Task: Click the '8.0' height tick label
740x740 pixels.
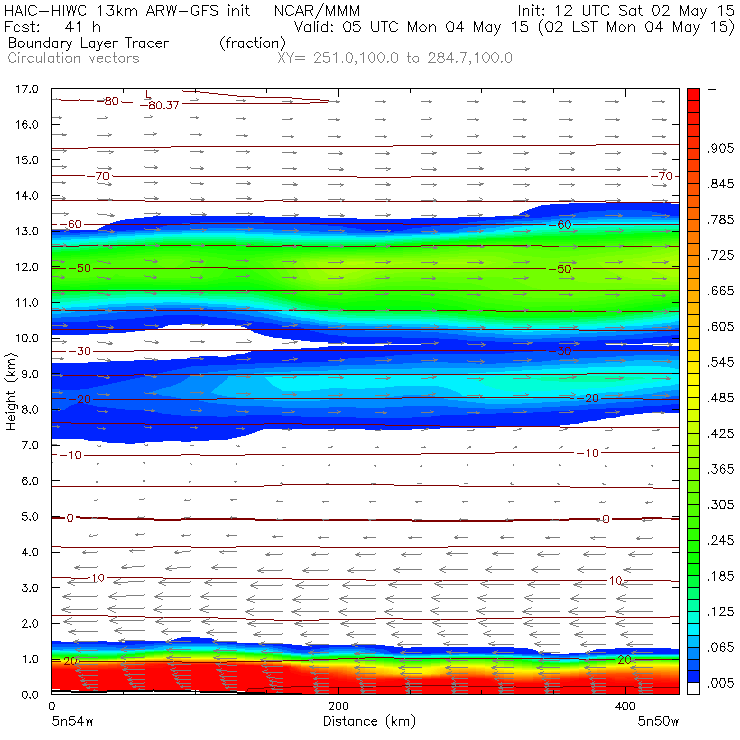Action: point(30,409)
